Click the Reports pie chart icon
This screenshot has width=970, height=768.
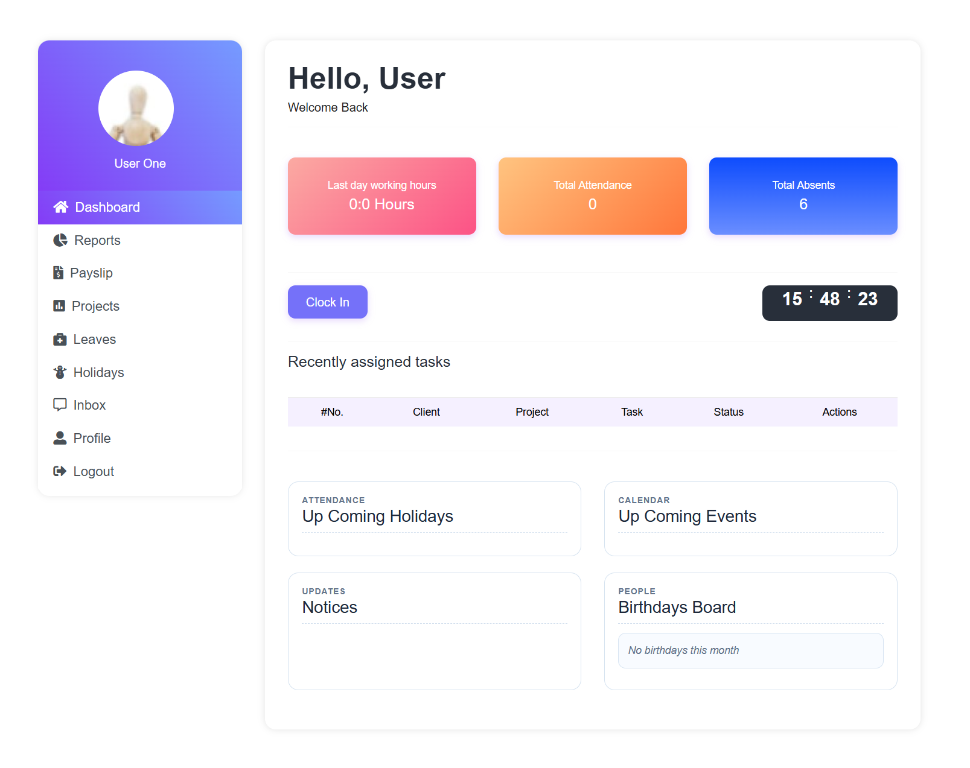point(60,240)
